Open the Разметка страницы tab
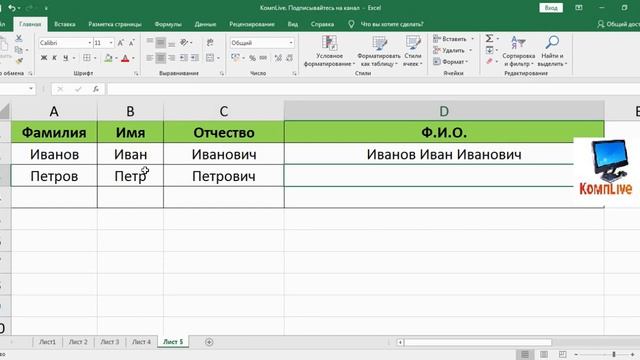The height and width of the screenshot is (360, 640). click(115, 24)
